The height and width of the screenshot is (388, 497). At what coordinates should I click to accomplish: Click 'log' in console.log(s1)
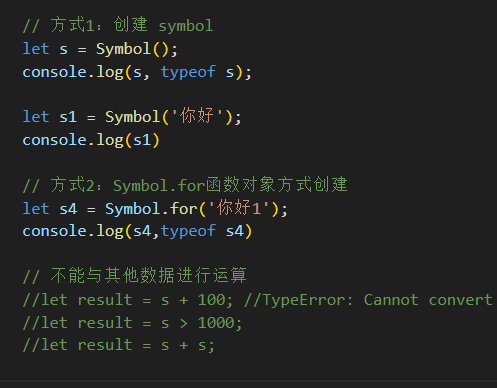pos(110,140)
